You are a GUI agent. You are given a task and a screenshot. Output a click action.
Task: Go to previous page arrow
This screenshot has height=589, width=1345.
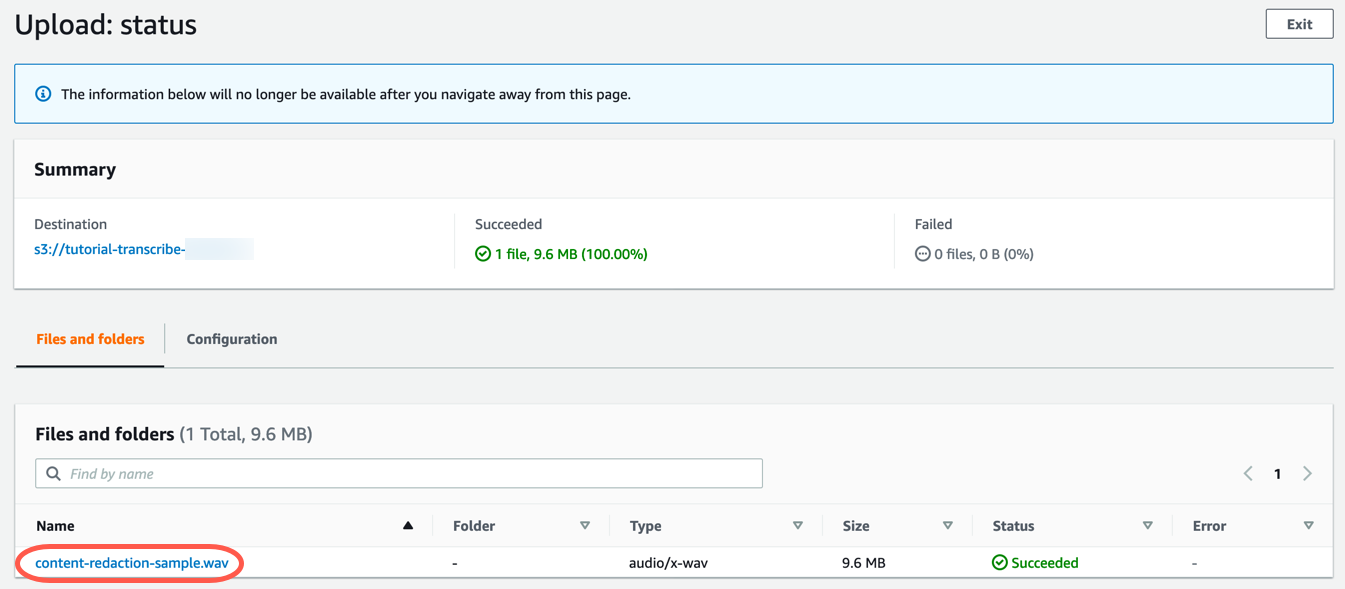click(1248, 473)
